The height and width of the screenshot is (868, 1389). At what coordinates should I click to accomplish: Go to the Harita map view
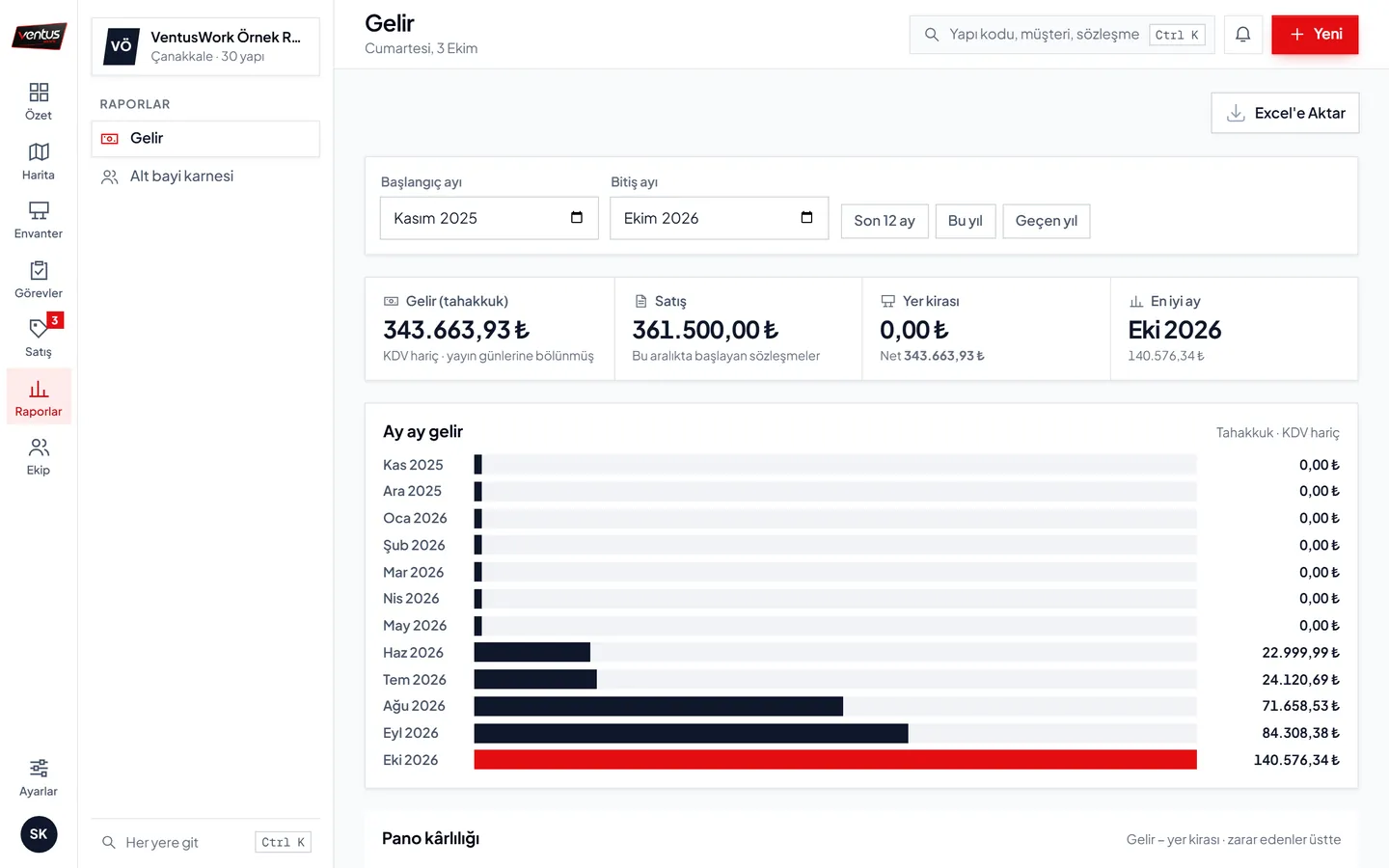pyautogui.click(x=39, y=161)
